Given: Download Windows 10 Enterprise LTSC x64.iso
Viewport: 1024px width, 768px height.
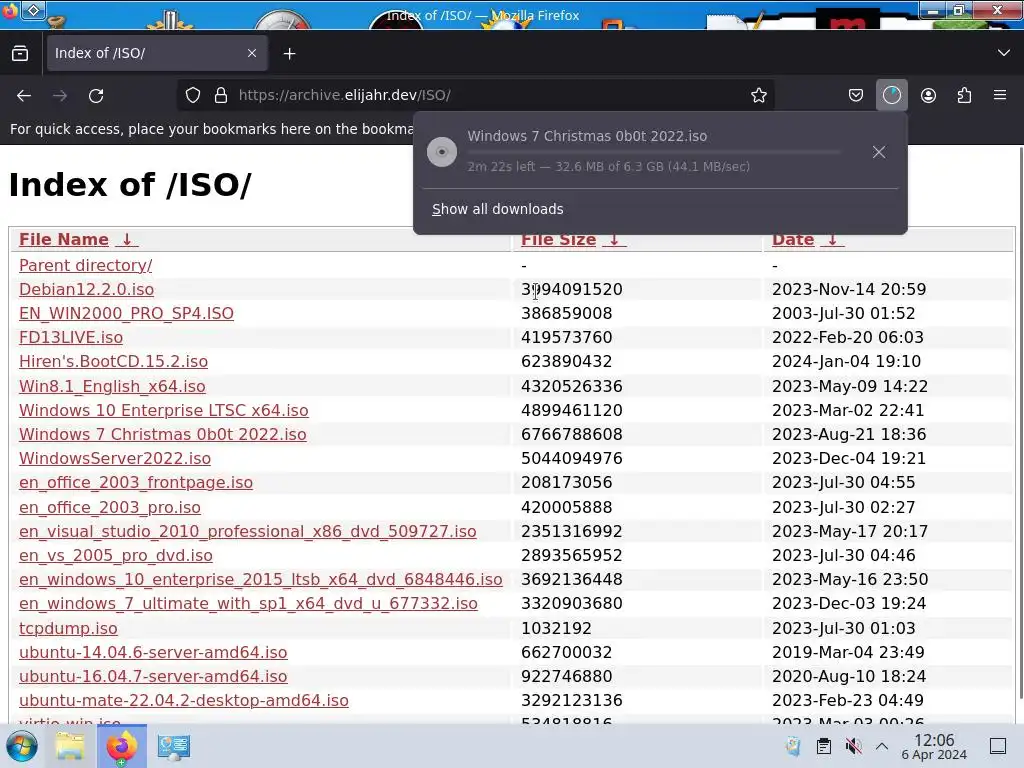Looking at the screenshot, I should 163,411.
